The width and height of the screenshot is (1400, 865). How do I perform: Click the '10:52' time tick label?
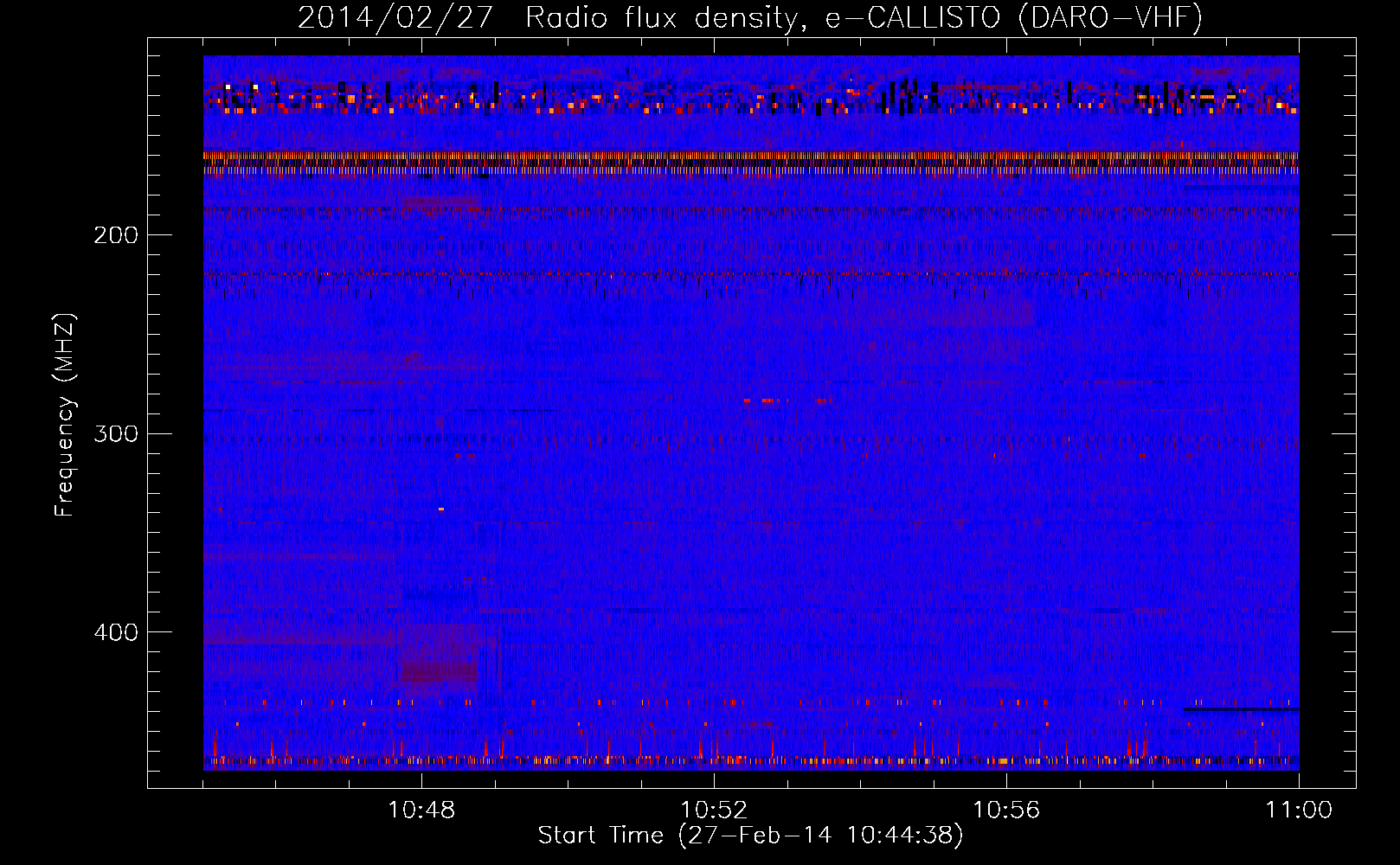(714, 811)
